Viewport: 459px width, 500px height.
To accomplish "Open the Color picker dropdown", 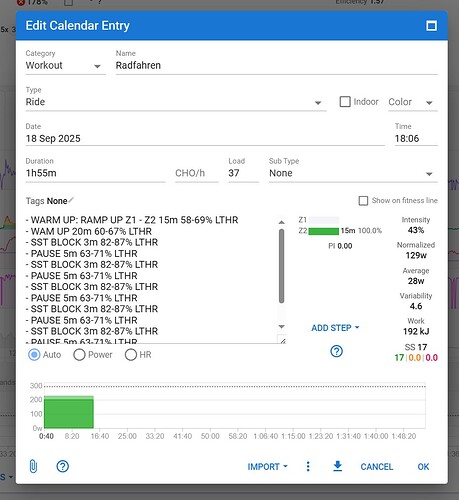I will [x=413, y=102].
